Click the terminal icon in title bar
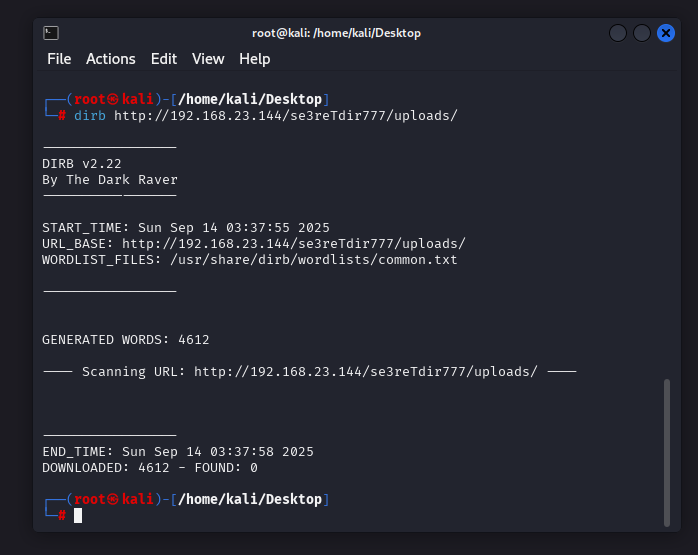 (x=51, y=33)
